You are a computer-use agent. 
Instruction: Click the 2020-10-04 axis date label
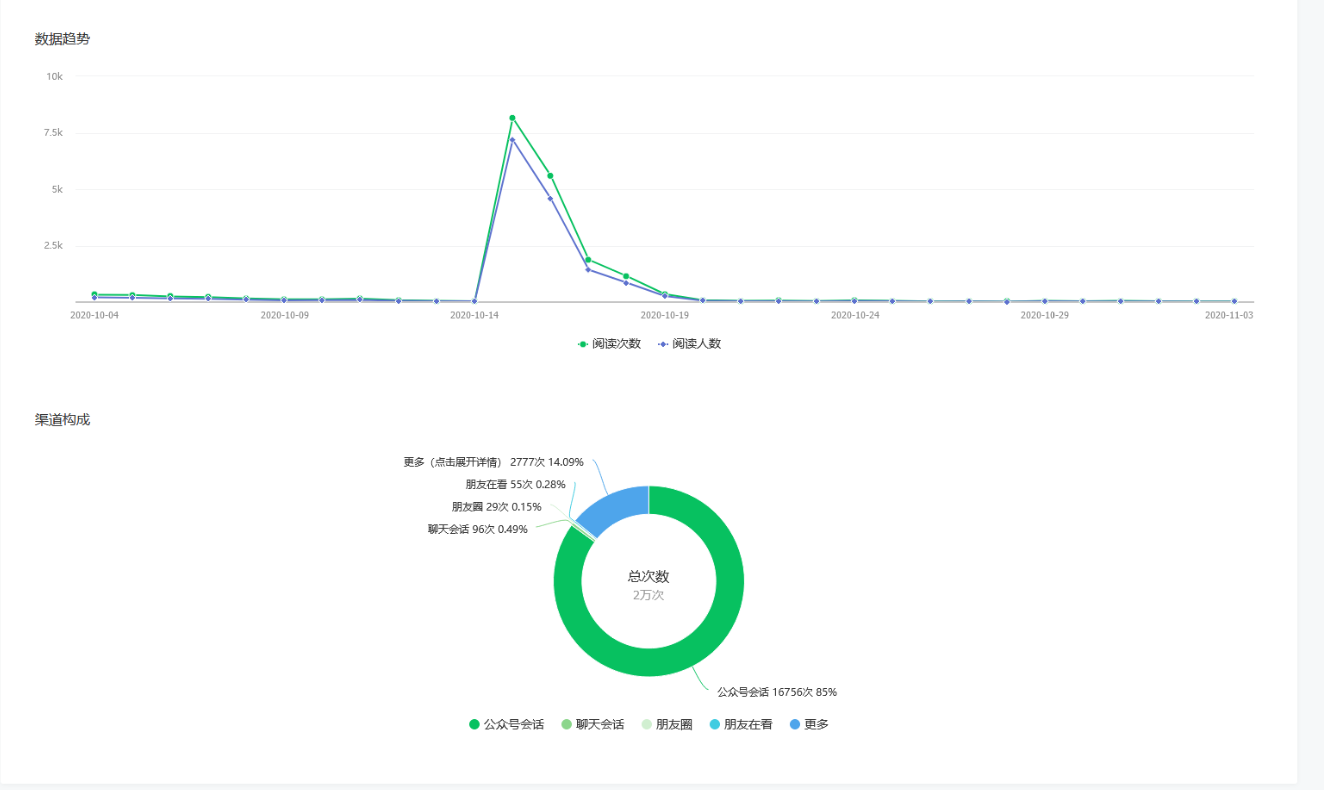(x=94, y=315)
